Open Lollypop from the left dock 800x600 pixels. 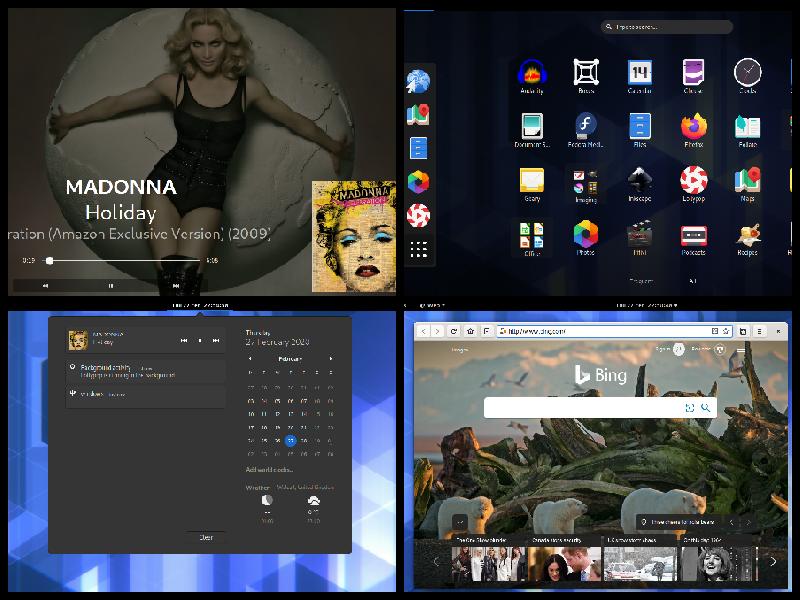pyautogui.click(x=418, y=215)
